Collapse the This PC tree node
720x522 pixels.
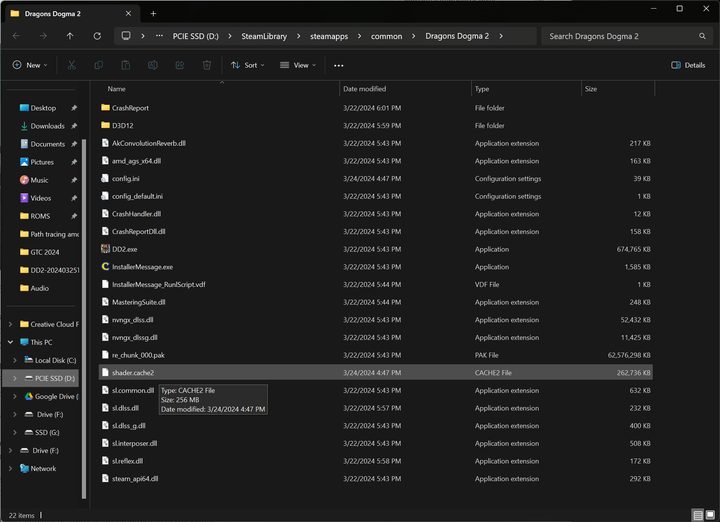pyautogui.click(x=10, y=342)
